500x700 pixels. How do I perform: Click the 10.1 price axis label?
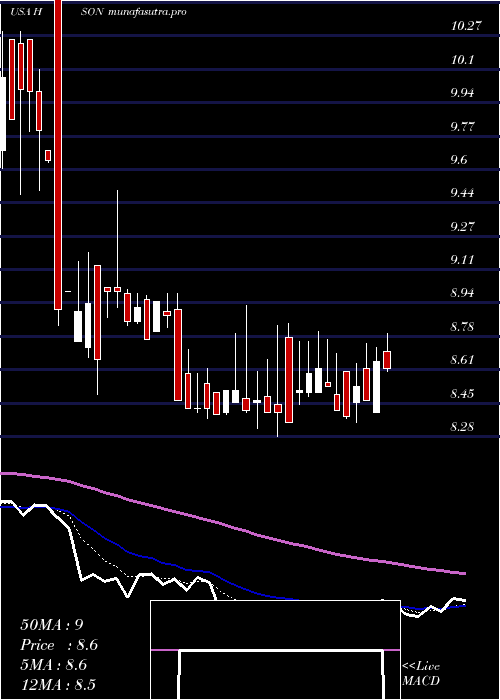462,59
